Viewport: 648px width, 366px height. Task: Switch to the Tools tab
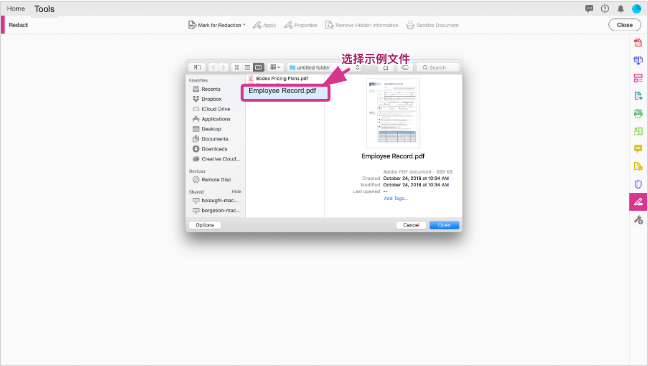(44, 9)
